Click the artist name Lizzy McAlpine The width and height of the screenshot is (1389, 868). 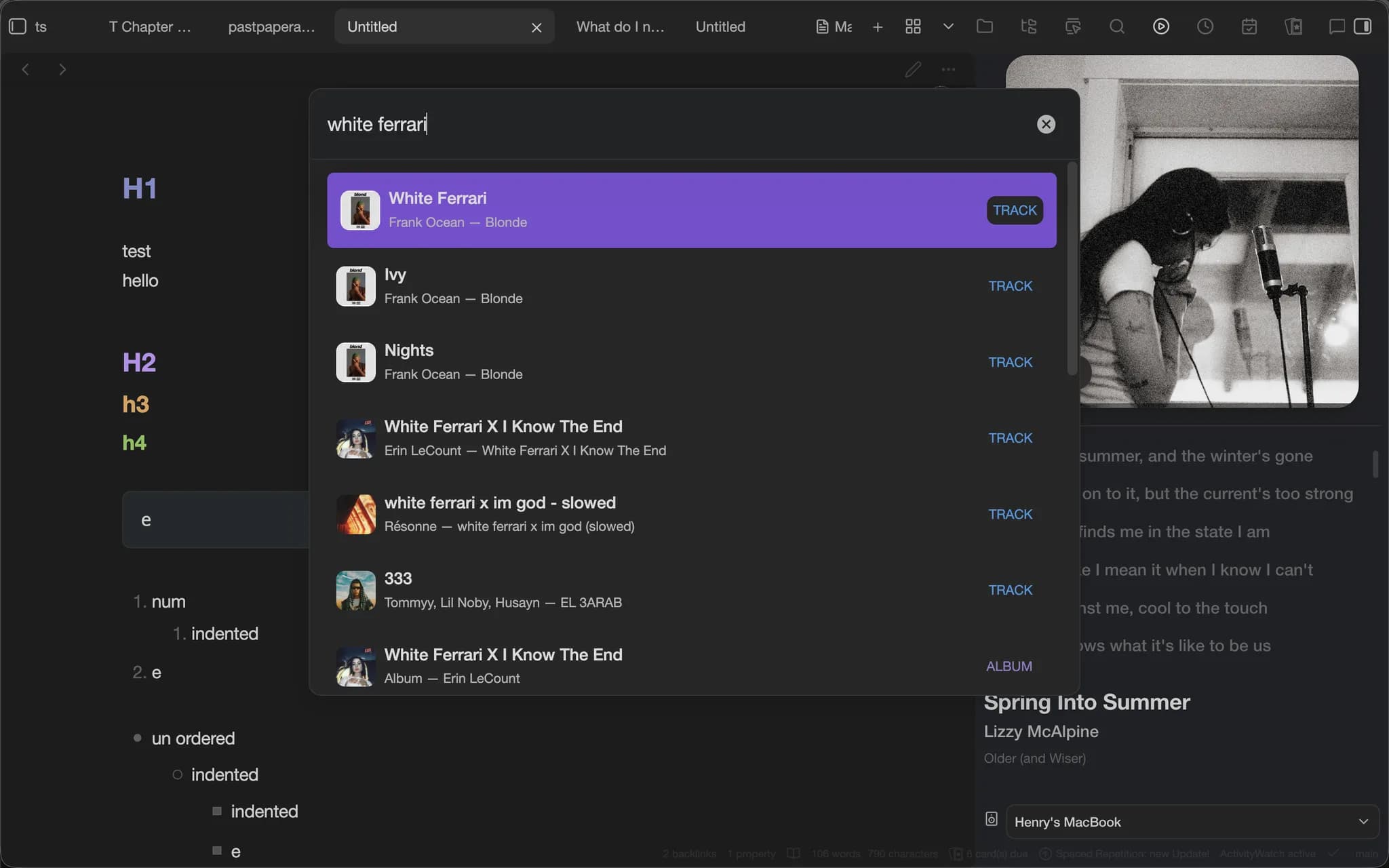1041,732
